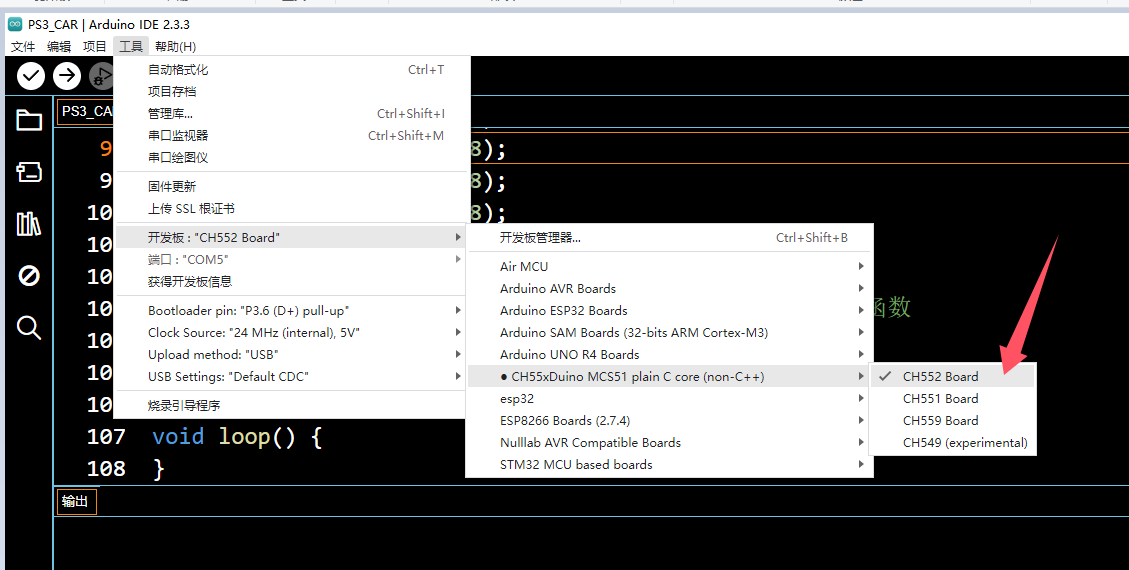The image size is (1129, 570).
Task: Switch to the 输出 output panel tab
Action: [75, 502]
